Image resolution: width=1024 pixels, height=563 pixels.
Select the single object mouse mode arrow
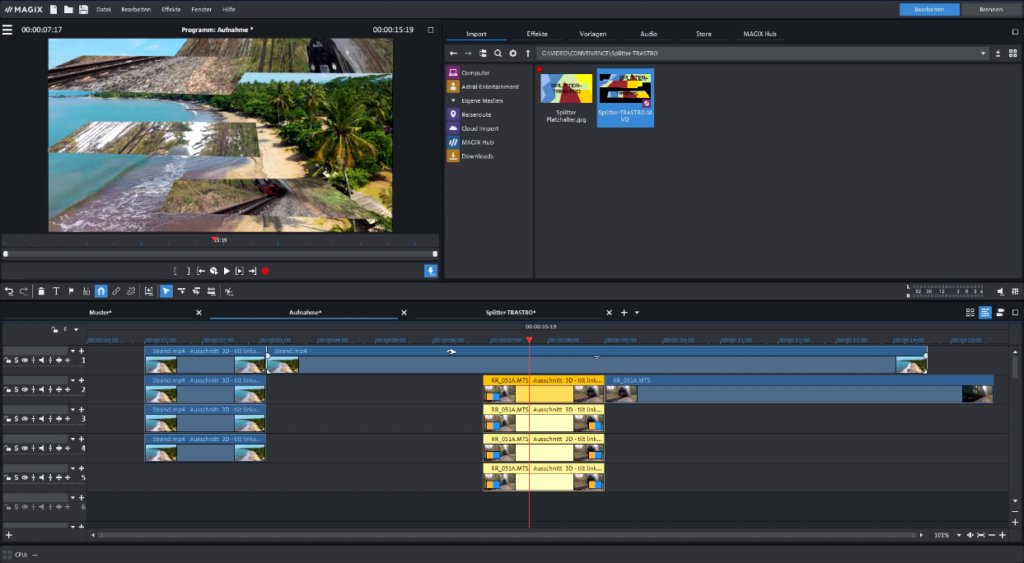(166, 291)
